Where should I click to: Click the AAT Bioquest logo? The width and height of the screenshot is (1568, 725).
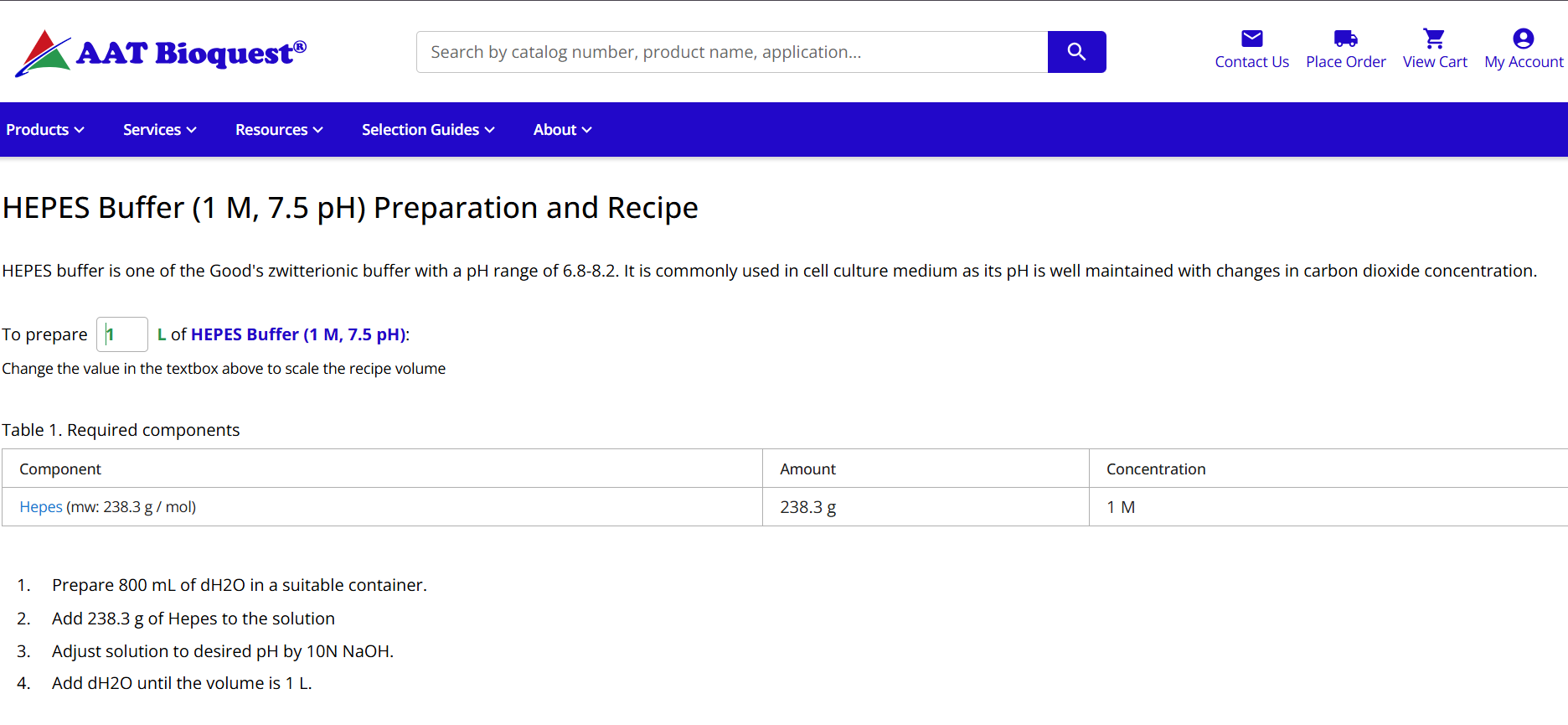click(161, 53)
